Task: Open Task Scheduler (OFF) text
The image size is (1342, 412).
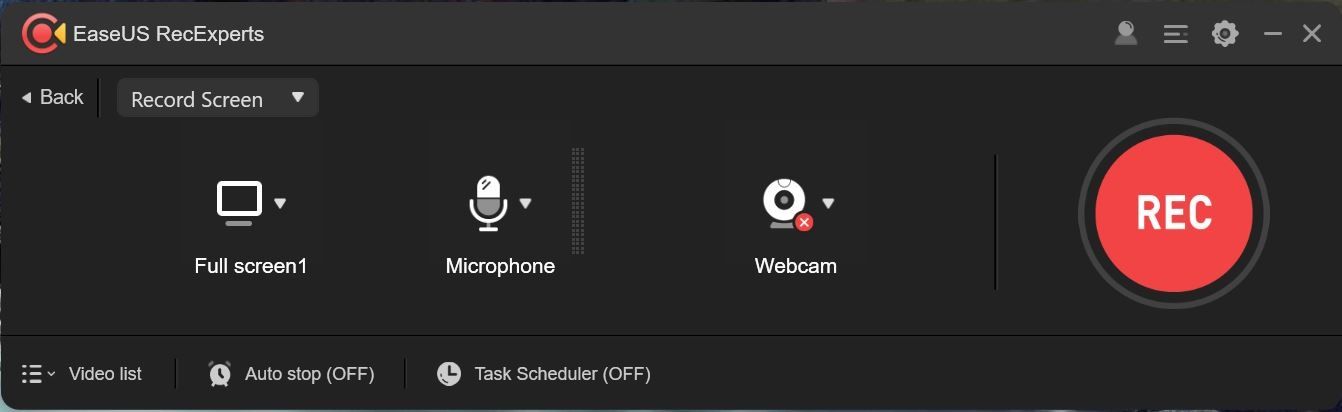Action: 562,374
